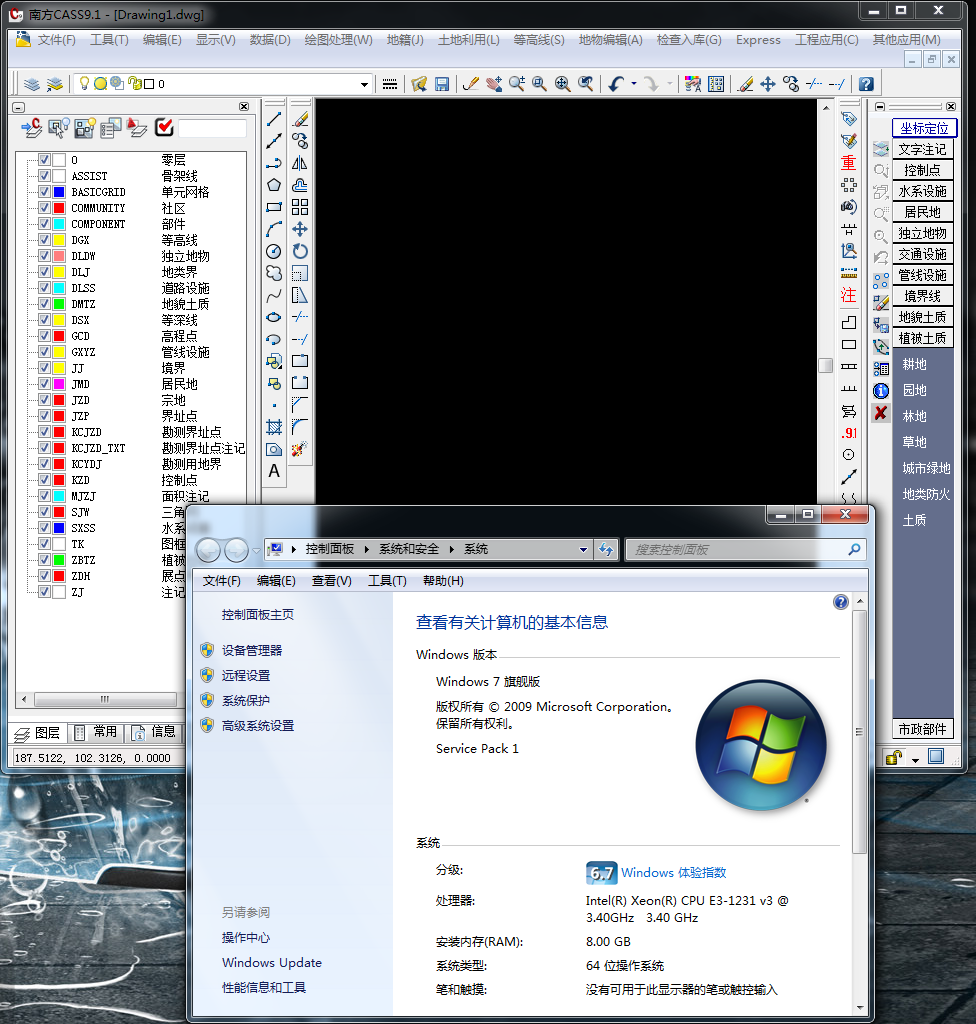Click the Array tool icon
This screenshot has height=1024, width=976.
pos(300,207)
